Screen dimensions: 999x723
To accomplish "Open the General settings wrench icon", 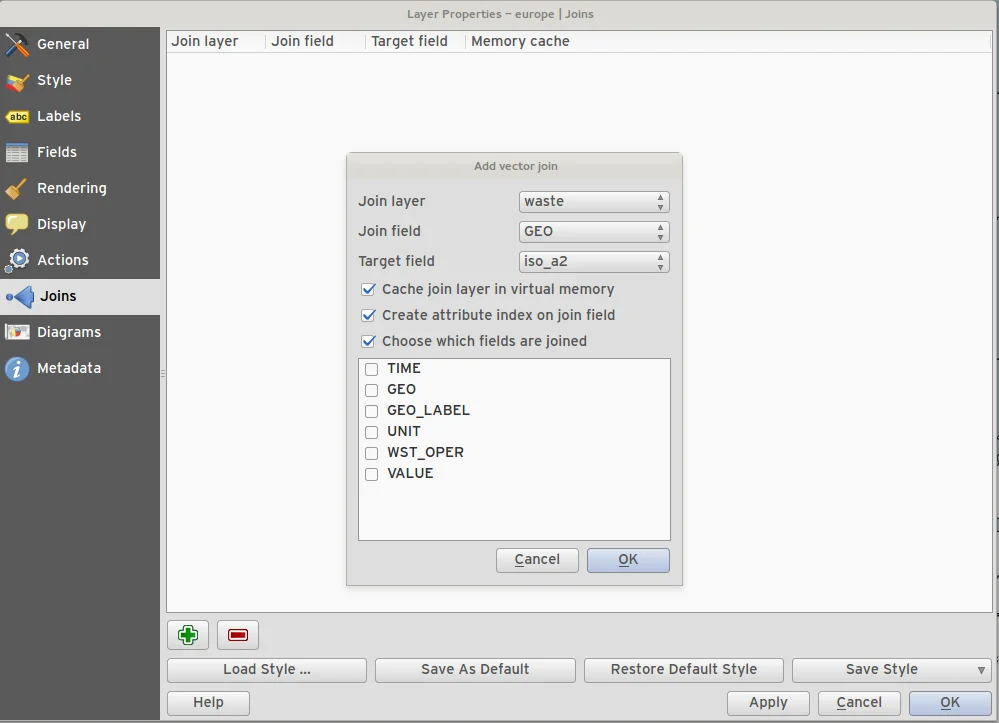I will tap(17, 45).
